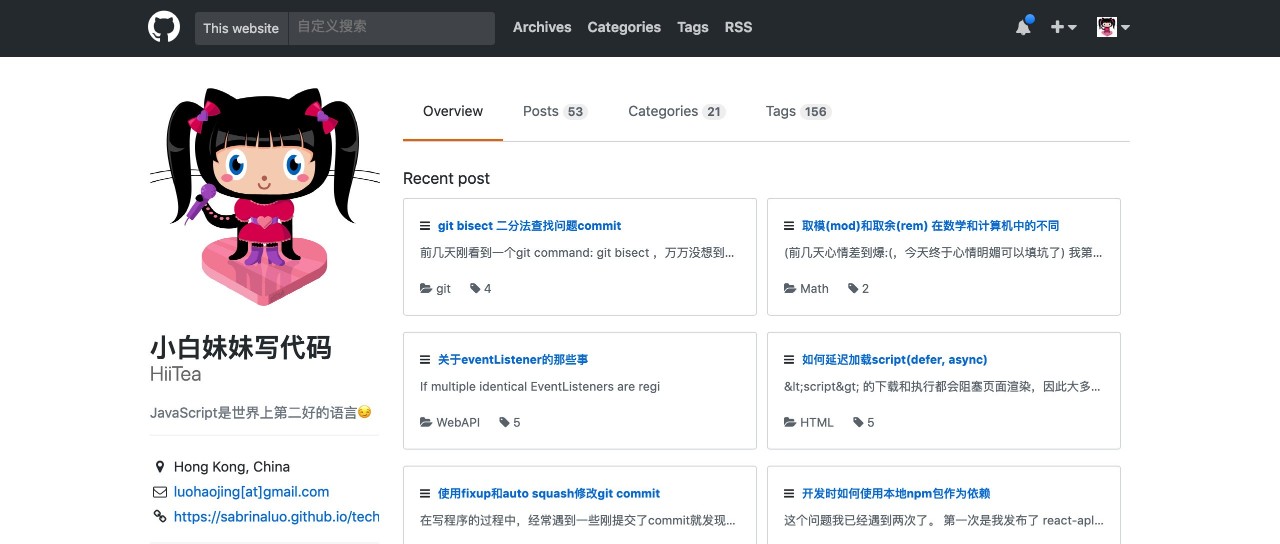The height and width of the screenshot is (544, 1280).
Task: Open post 开发时如何使用本地npm包作为依赖
Action: click(896, 494)
